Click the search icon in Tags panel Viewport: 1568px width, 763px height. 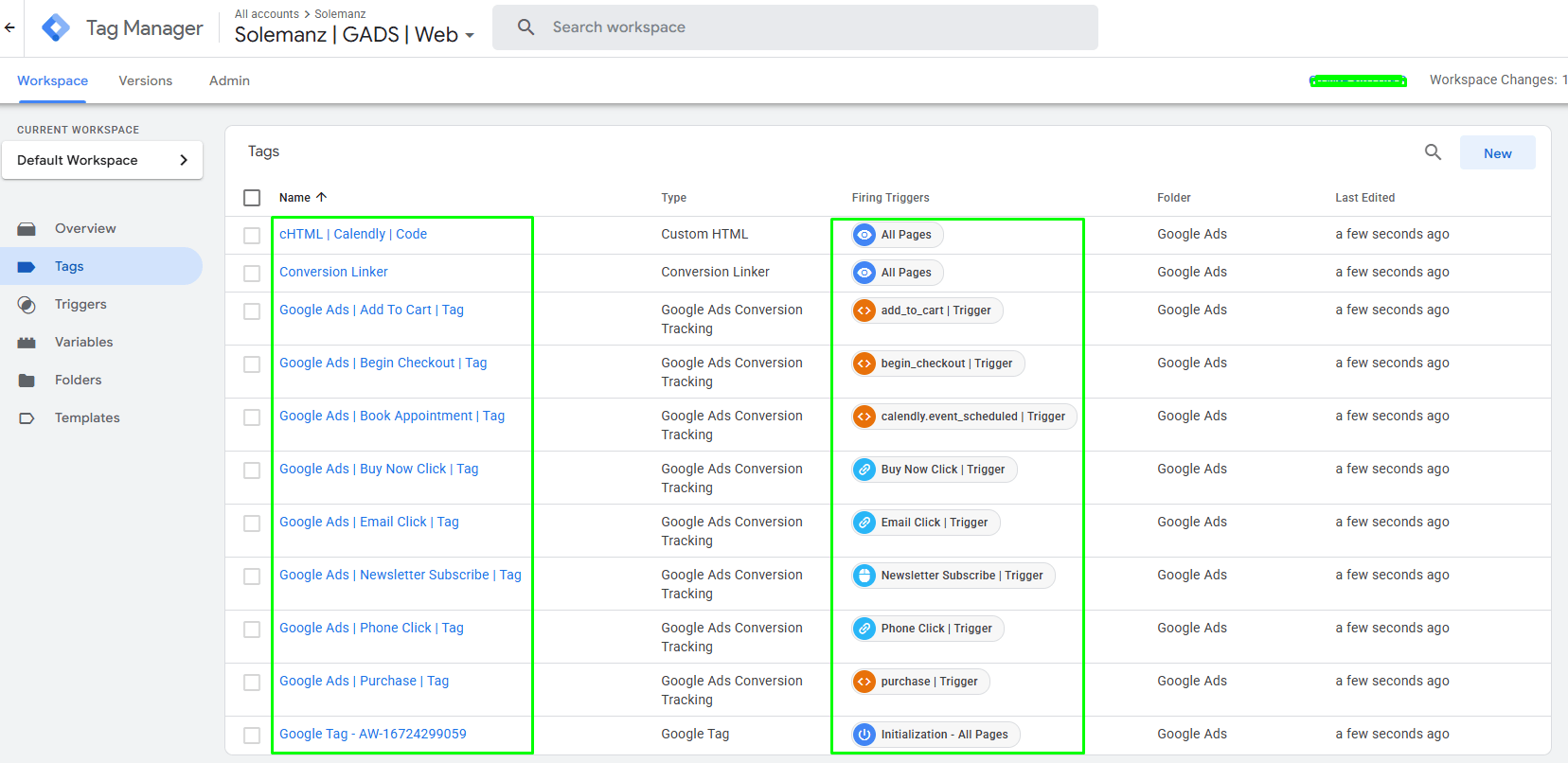pos(1433,152)
